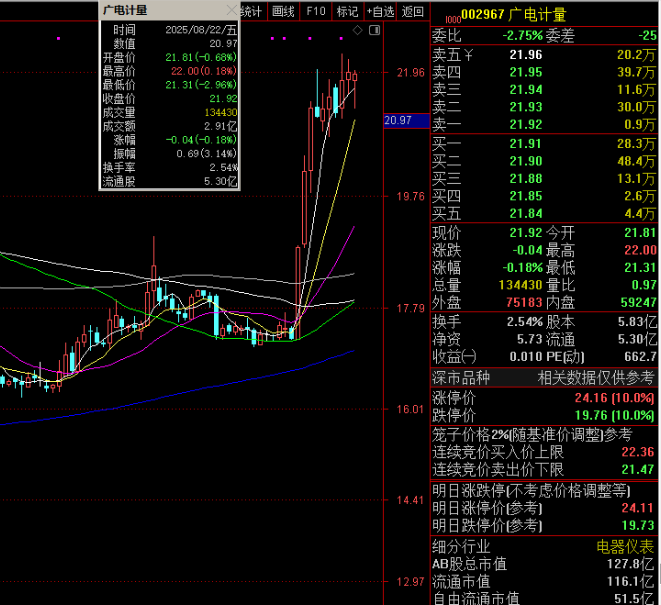Select the 买五 price 21.84

click(x=526, y=214)
